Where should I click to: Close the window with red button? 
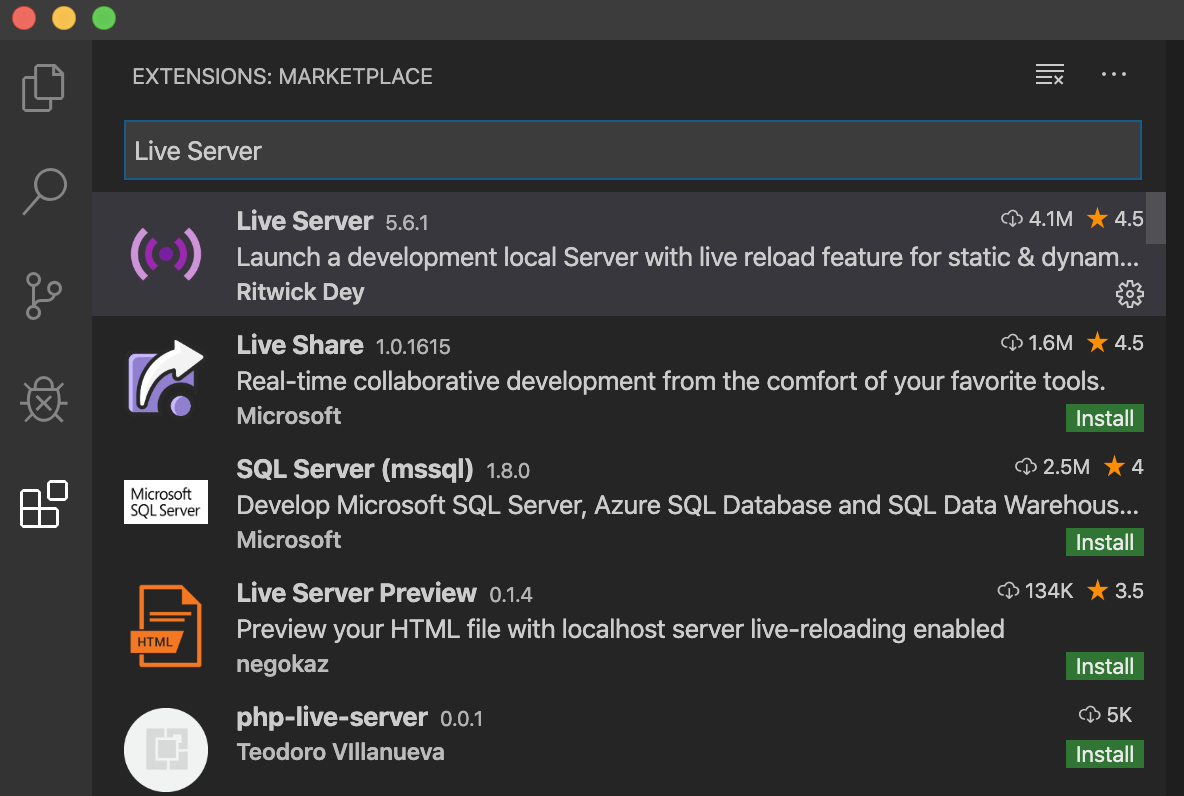[x=24, y=18]
